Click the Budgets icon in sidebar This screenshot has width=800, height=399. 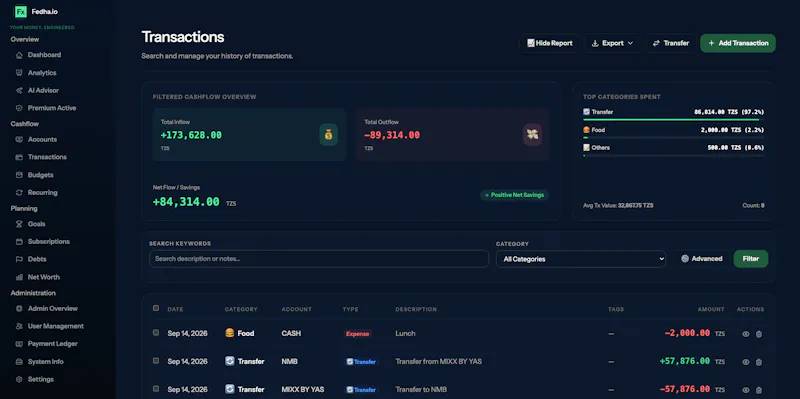coord(19,175)
